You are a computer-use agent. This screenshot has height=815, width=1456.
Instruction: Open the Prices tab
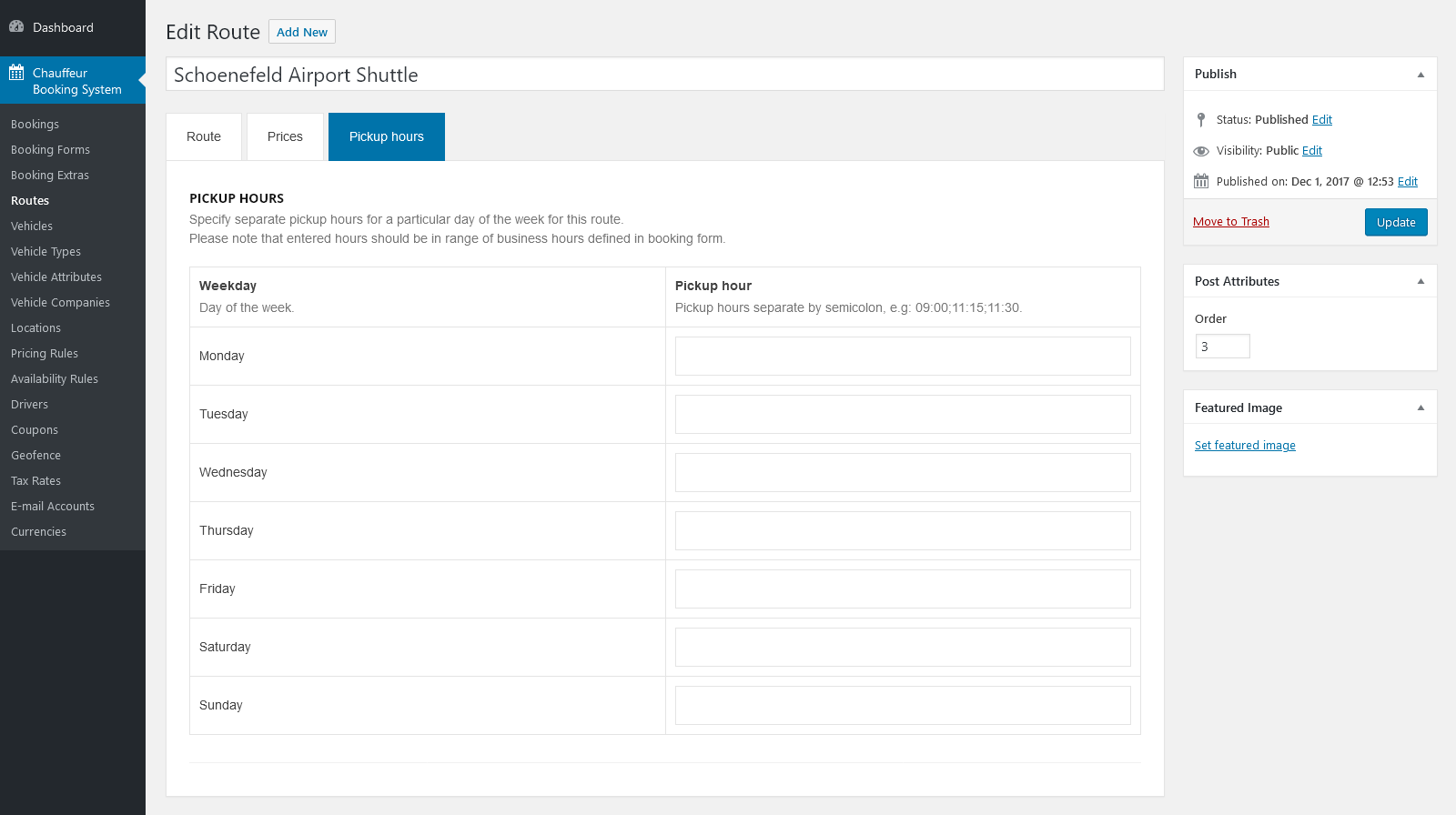coord(285,136)
